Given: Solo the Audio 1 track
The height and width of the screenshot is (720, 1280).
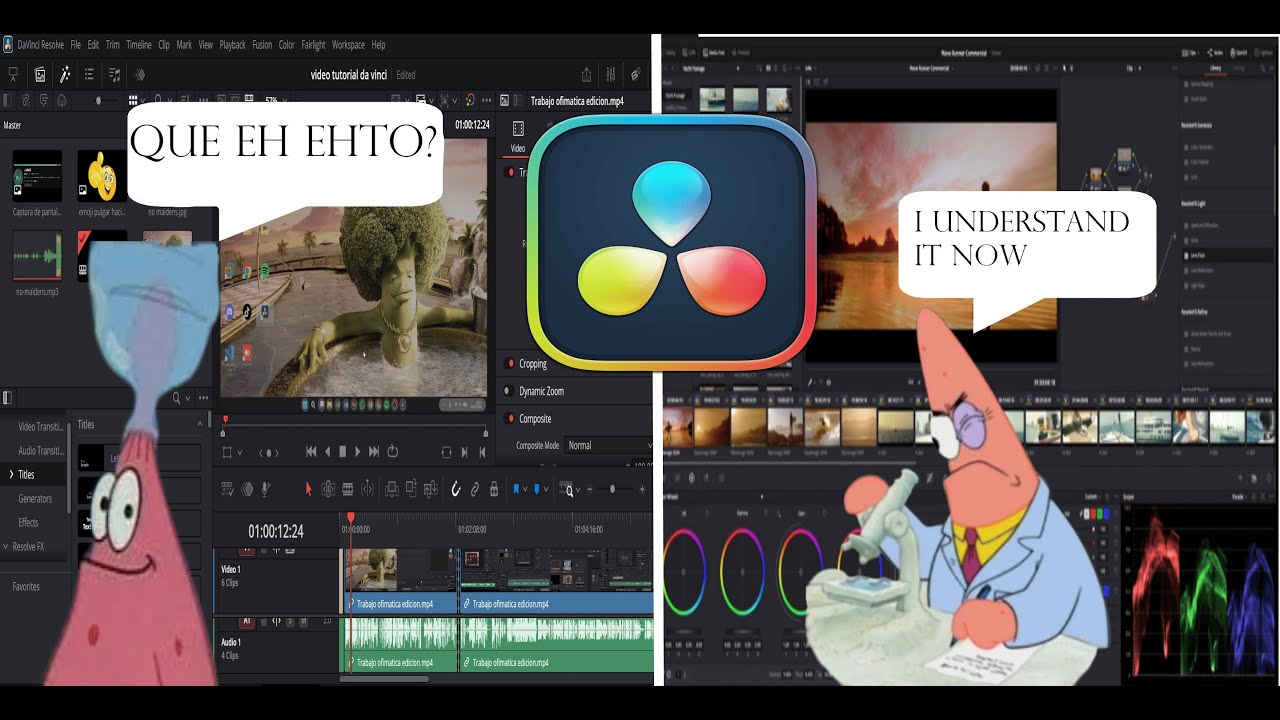Looking at the screenshot, I should (x=290, y=621).
